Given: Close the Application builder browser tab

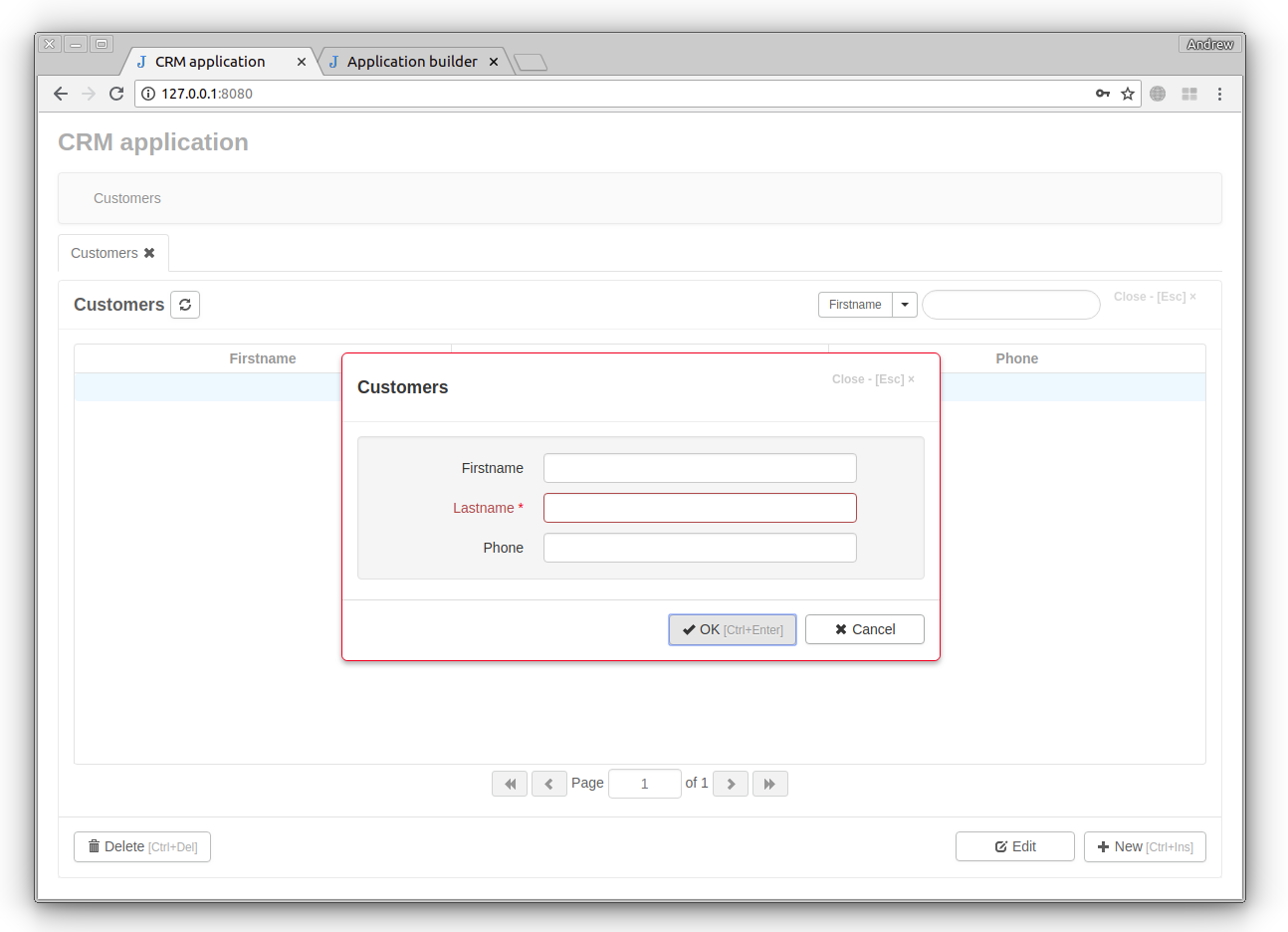Looking at the screenshot, I should (x=494, y=62).
